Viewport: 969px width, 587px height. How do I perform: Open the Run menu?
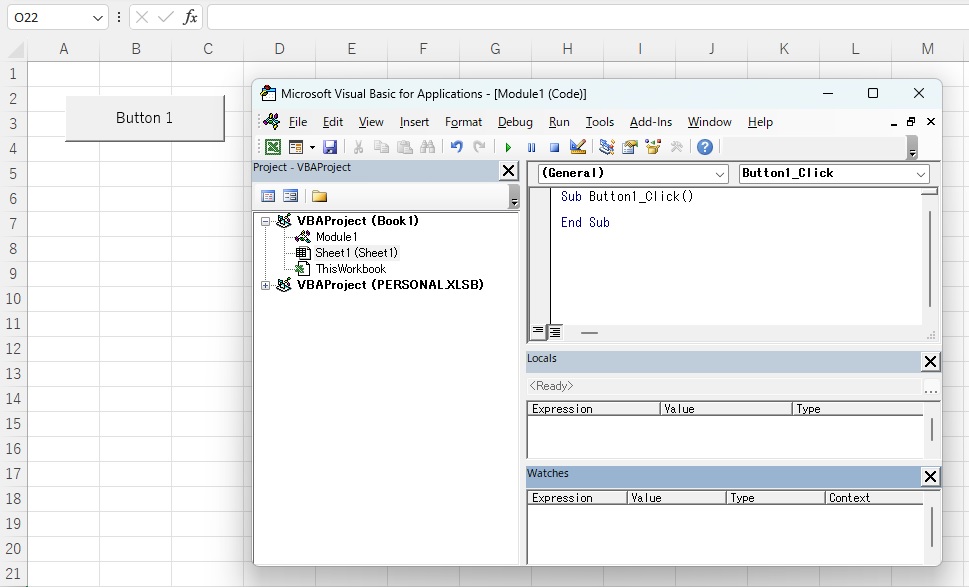coord(559,122)
